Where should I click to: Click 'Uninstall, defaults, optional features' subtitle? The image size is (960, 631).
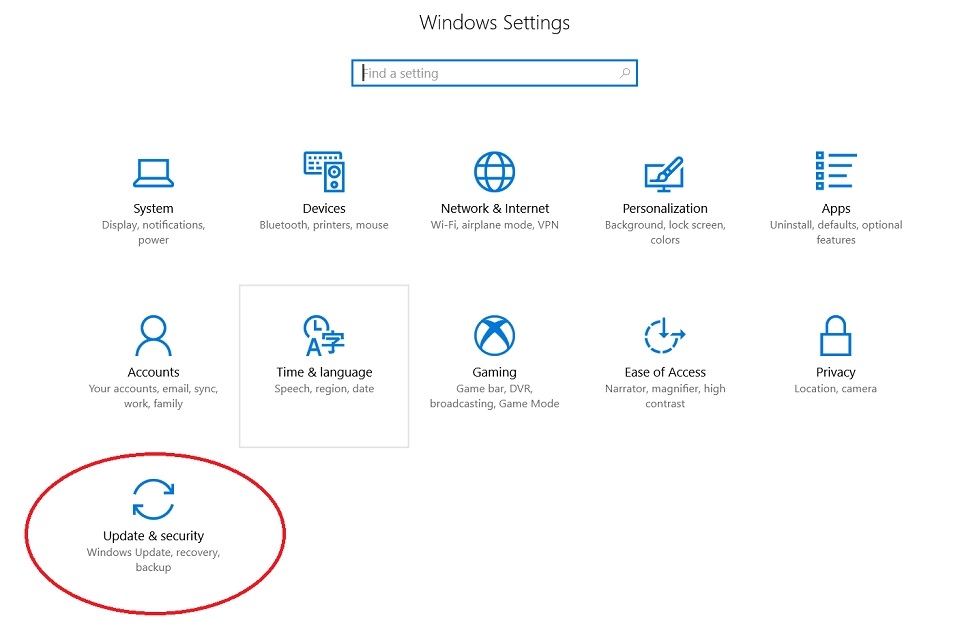pos(836,231)
